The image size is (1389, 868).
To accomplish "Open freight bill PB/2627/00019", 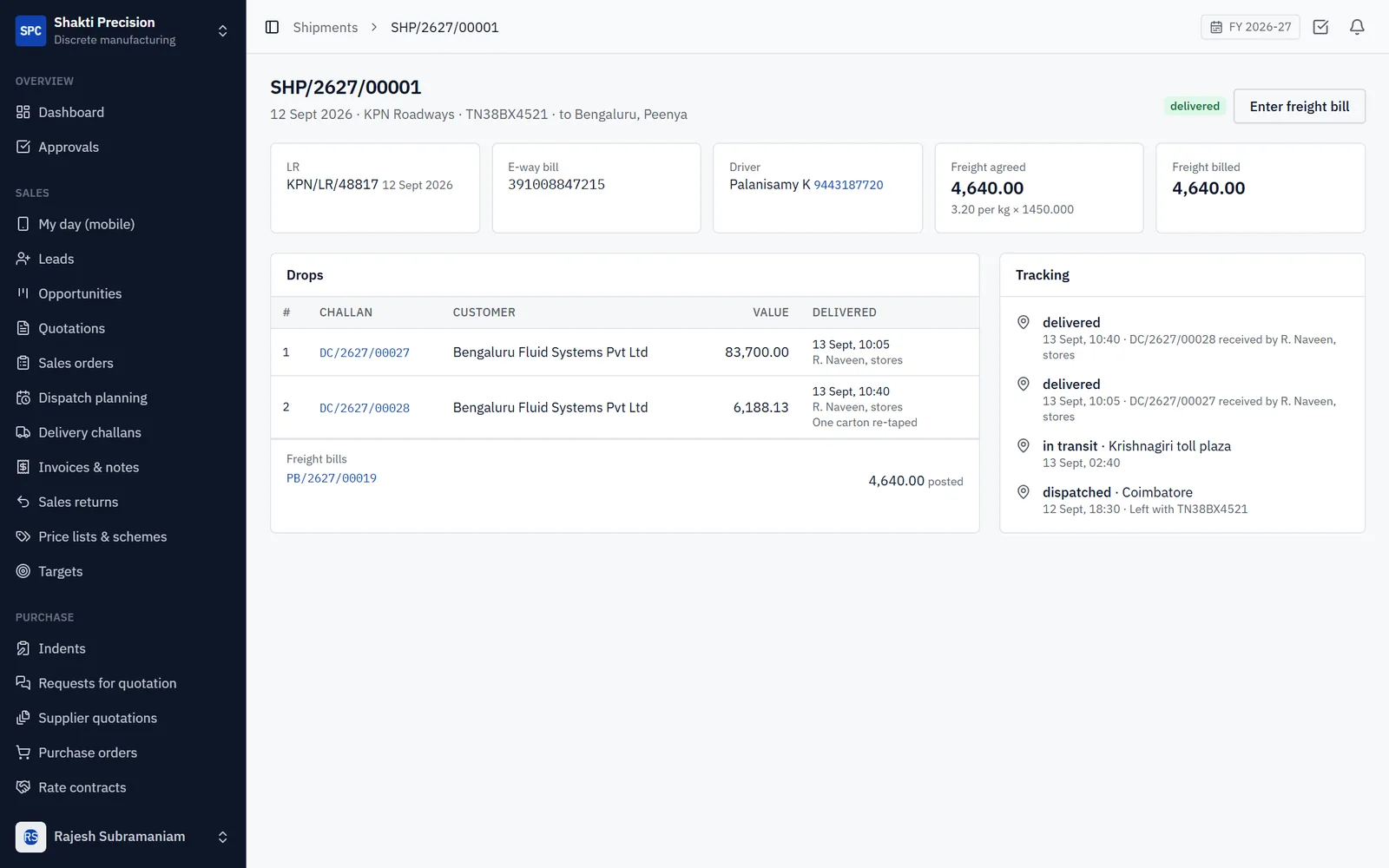I will 332,478.
